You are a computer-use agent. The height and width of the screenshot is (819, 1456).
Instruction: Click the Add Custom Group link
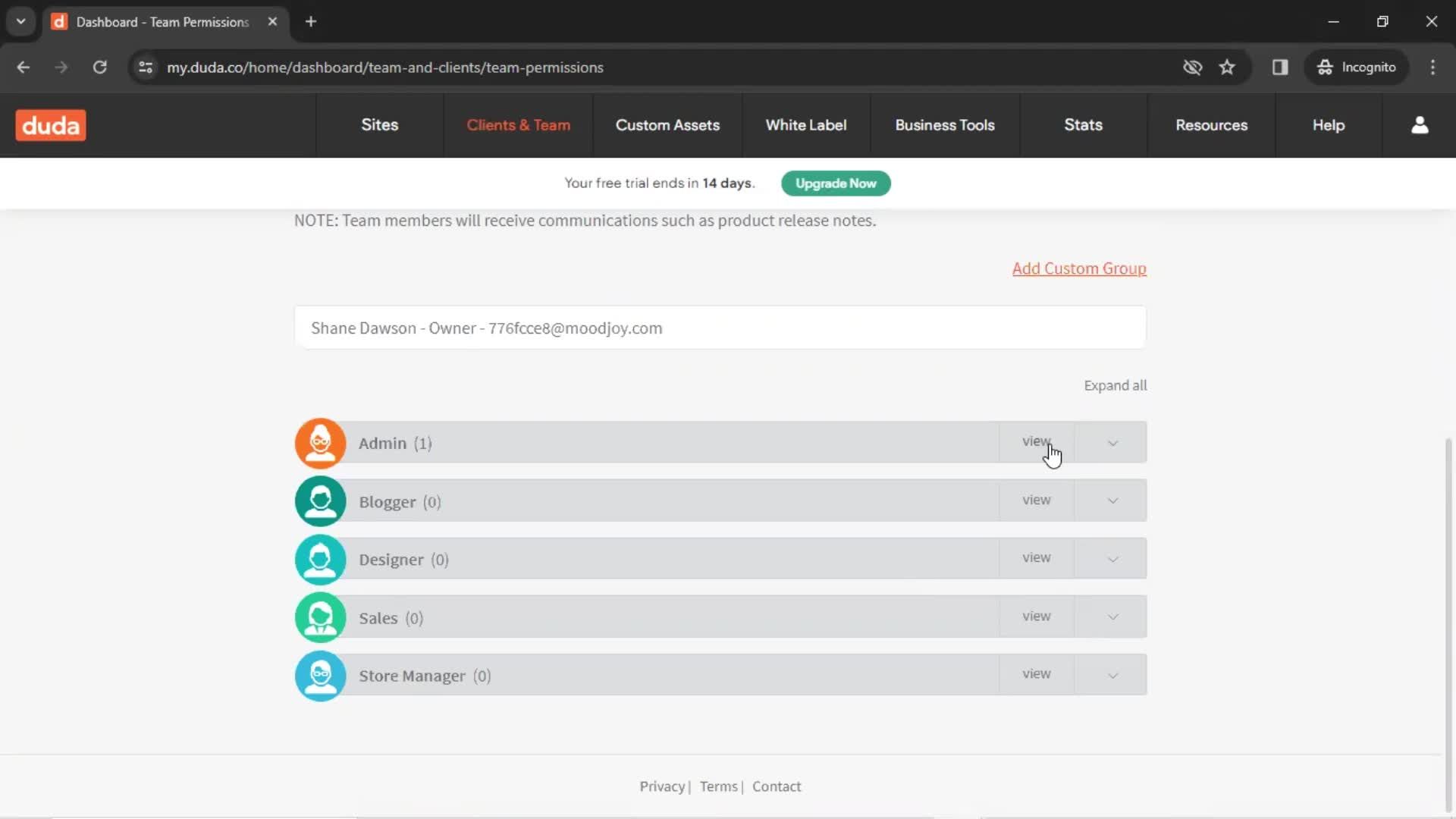[1079, 268]
